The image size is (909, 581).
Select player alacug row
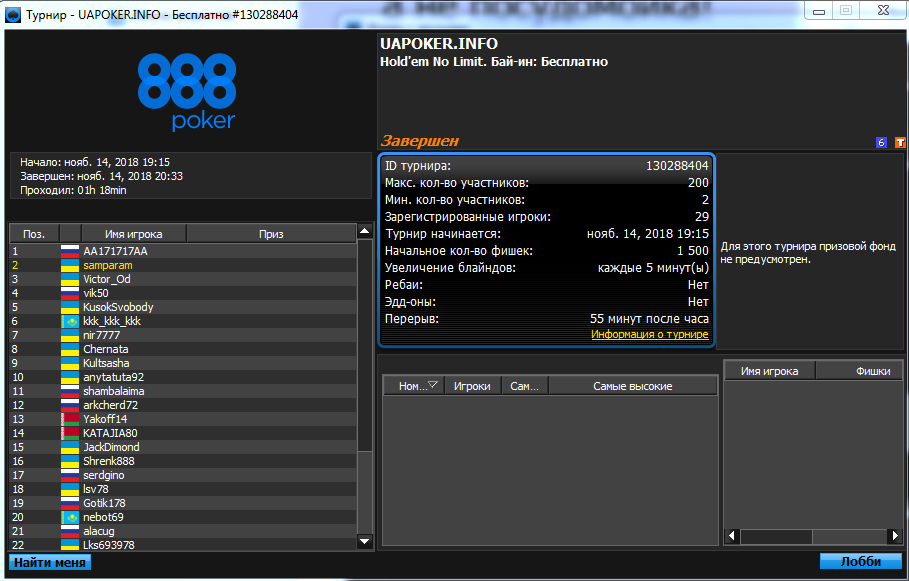pos(183,531)
